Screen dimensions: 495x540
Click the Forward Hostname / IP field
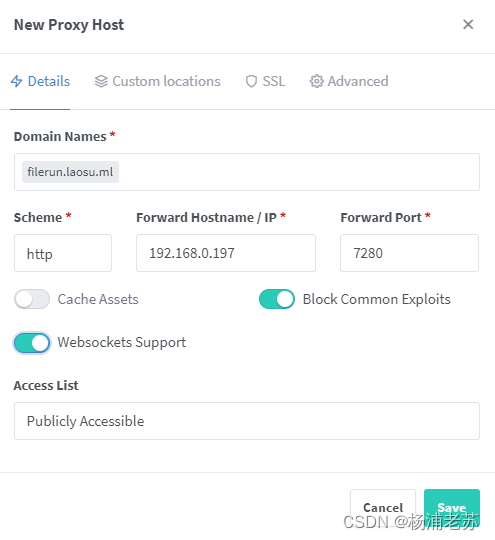point(226,253)
